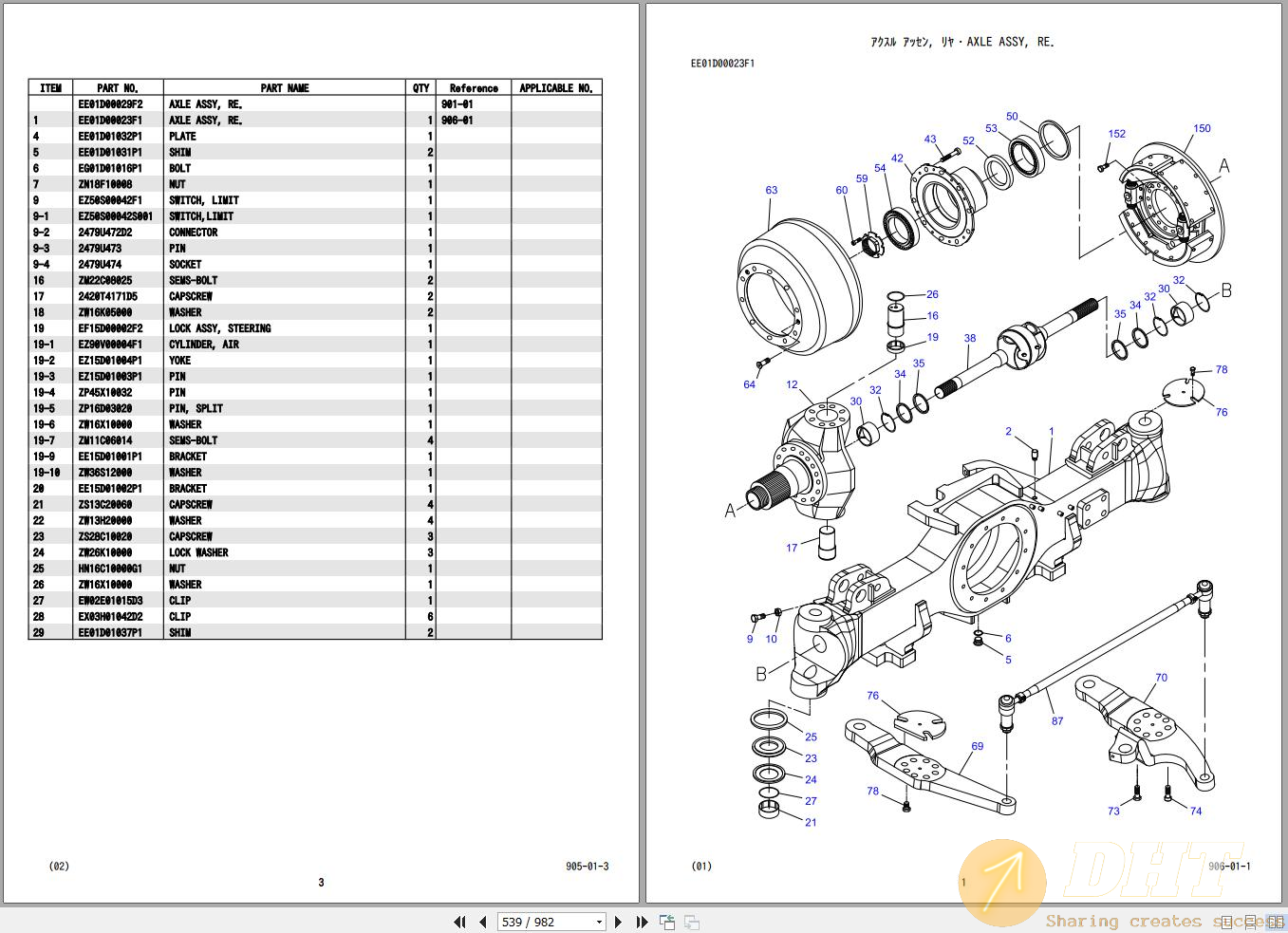Open the page number dropdown arrow

point(599,922)
